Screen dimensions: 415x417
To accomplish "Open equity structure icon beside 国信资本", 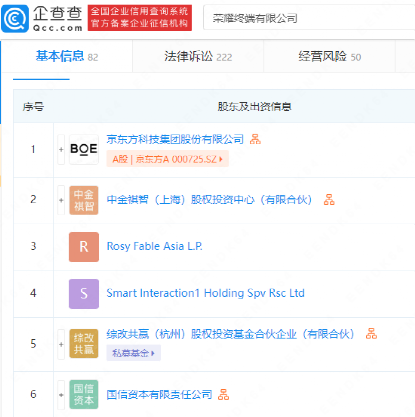I will click(223, 394).
